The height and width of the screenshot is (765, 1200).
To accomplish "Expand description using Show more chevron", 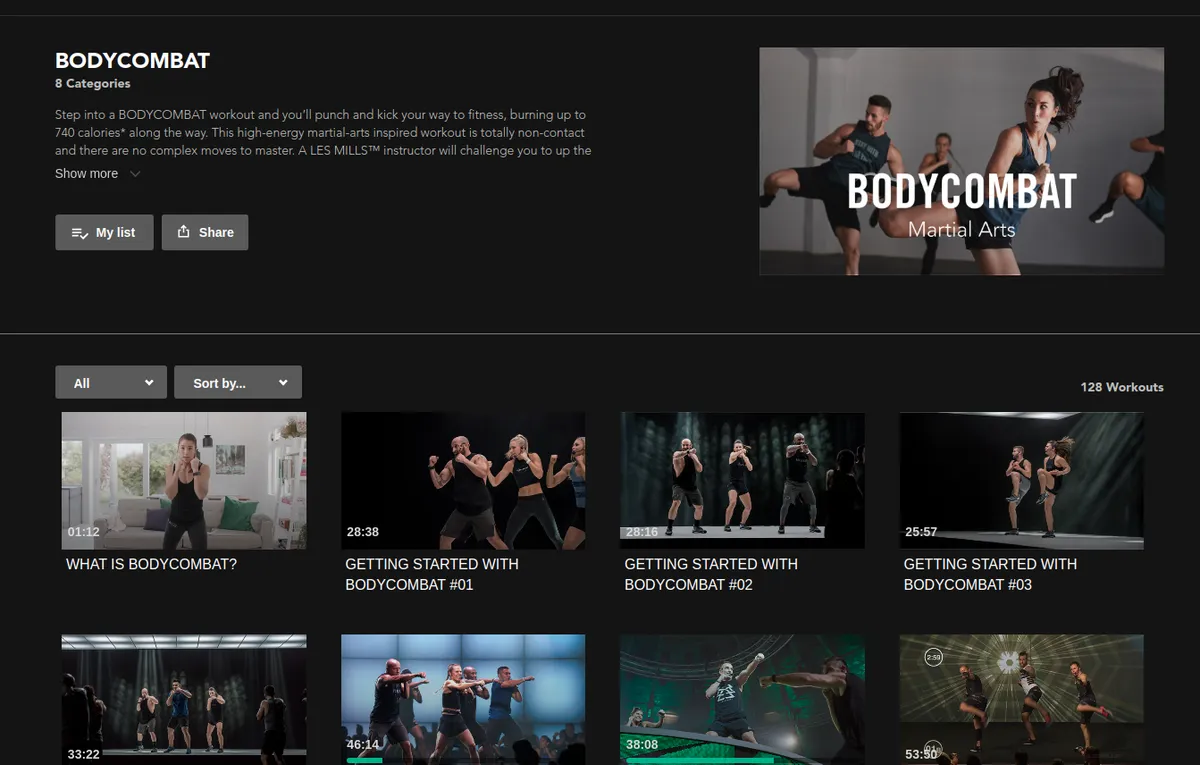I will pos(135,174).
